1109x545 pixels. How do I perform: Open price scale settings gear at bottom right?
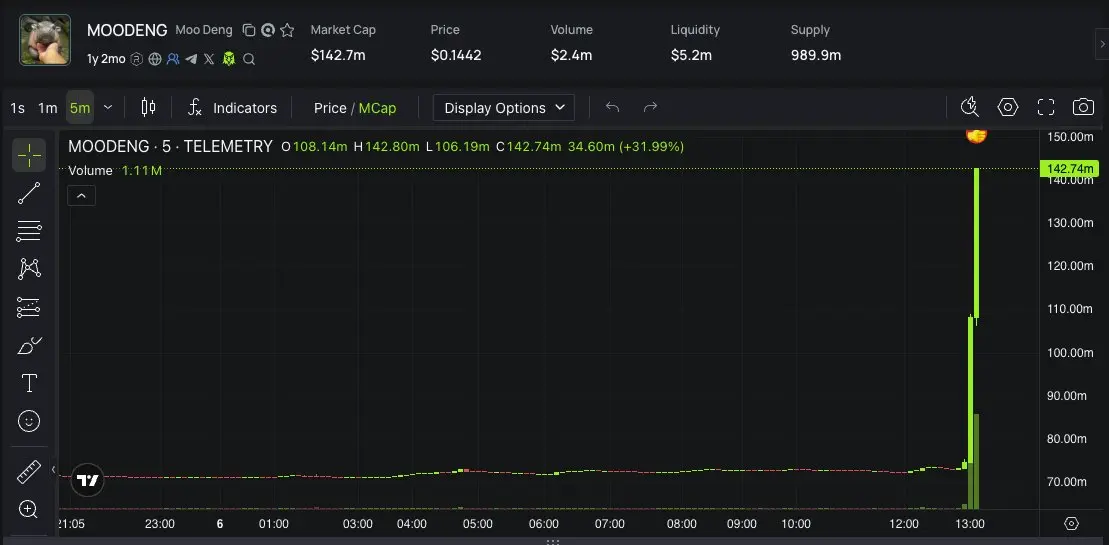tap(1072, 524)
